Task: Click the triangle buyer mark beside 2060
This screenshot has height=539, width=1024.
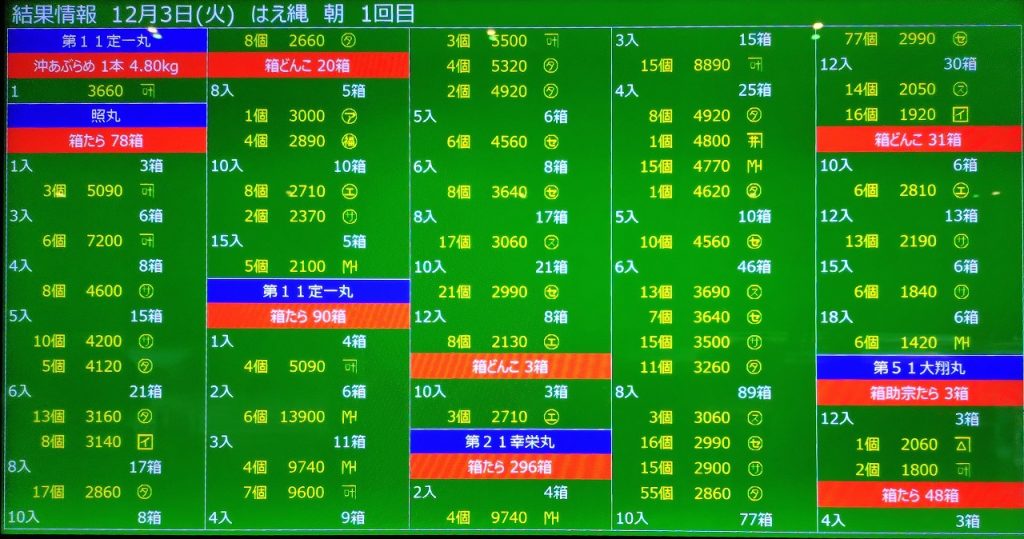Action: pyautogui.click(x=961, y=444)
